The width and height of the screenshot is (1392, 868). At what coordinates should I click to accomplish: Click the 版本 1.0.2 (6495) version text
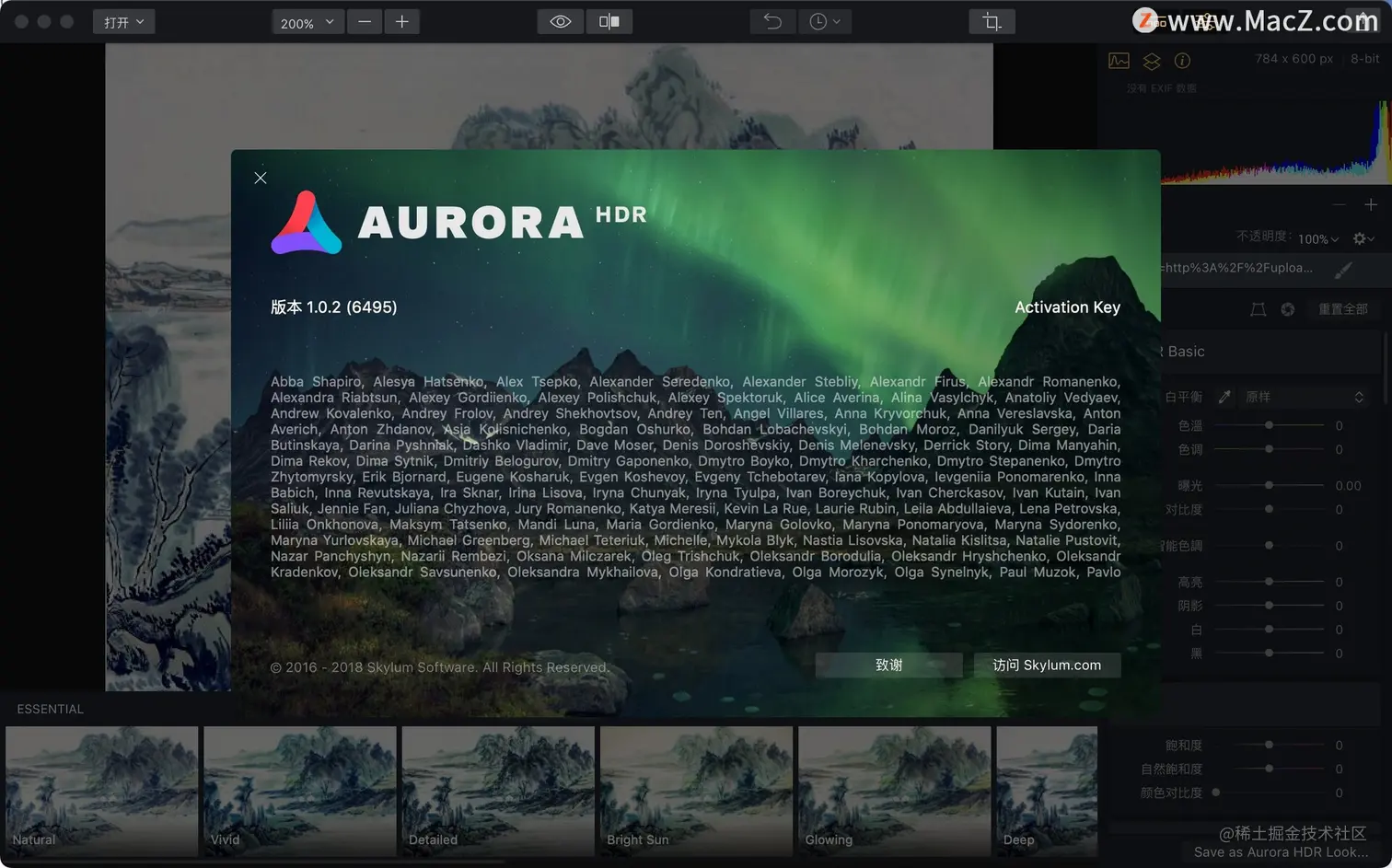tap(333, 307)
